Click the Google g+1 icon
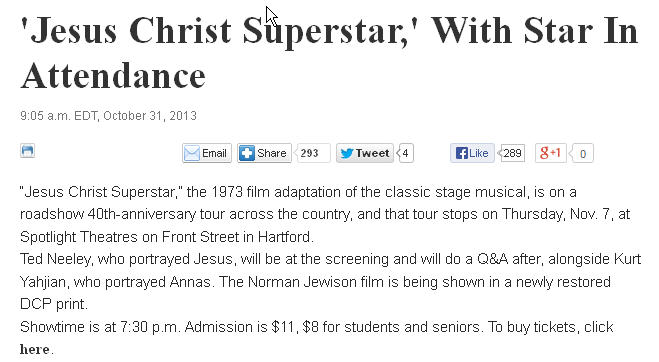 tap(551, 153)
